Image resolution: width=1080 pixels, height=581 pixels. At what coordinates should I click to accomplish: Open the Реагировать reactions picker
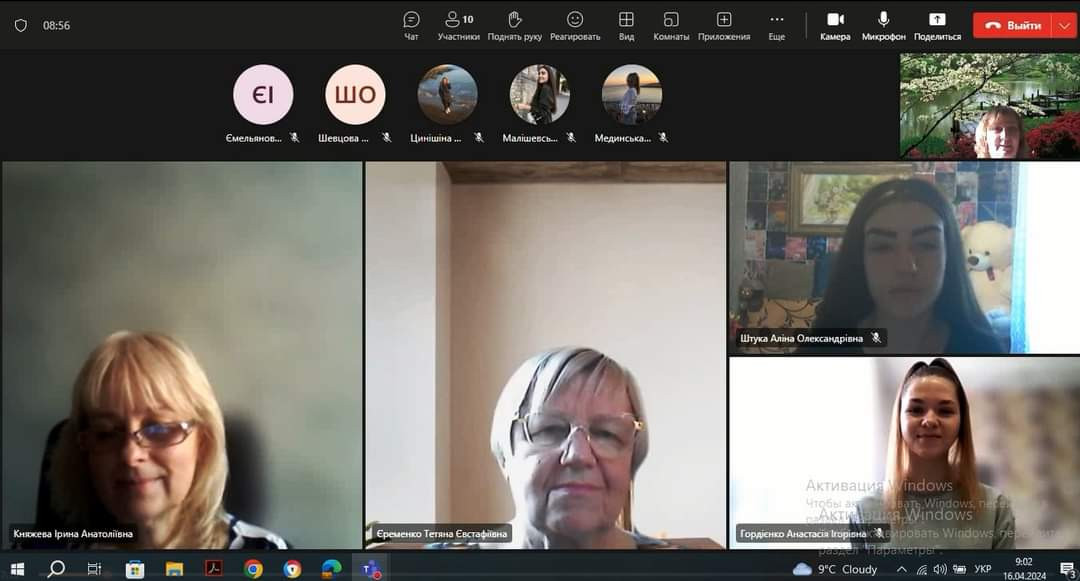tap(575, 25)
